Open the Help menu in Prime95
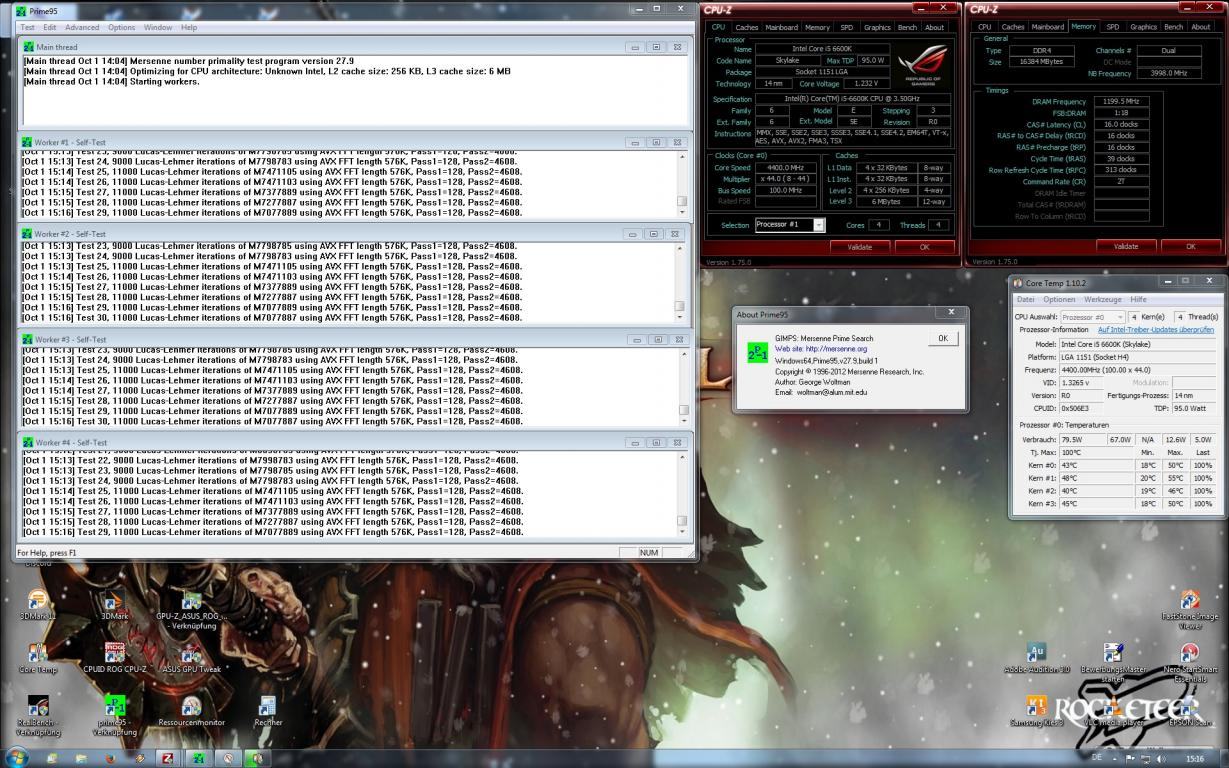This screenshot has width=1229, height=768. pos(189,27)
